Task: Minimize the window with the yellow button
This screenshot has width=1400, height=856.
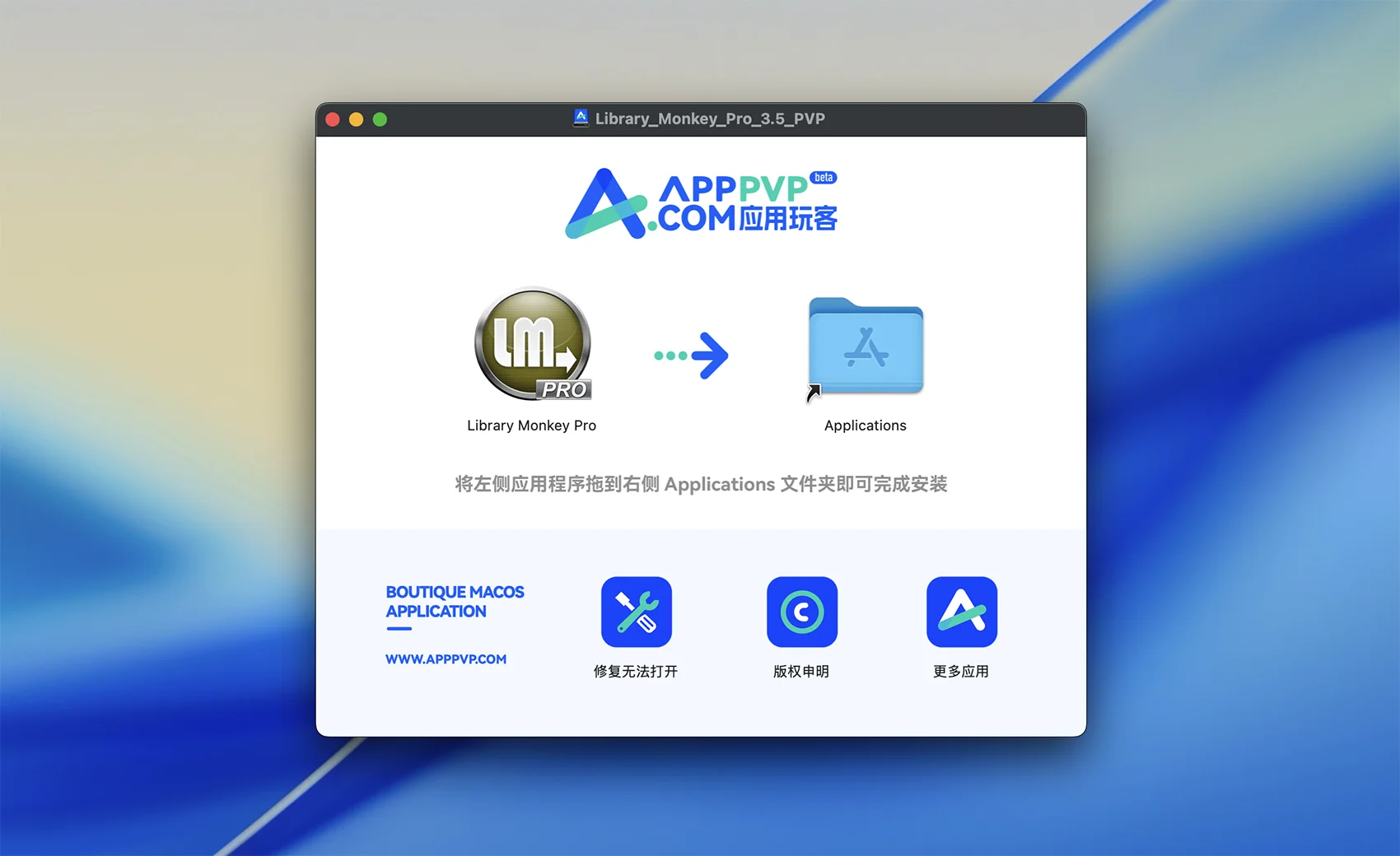Action: 356,119
